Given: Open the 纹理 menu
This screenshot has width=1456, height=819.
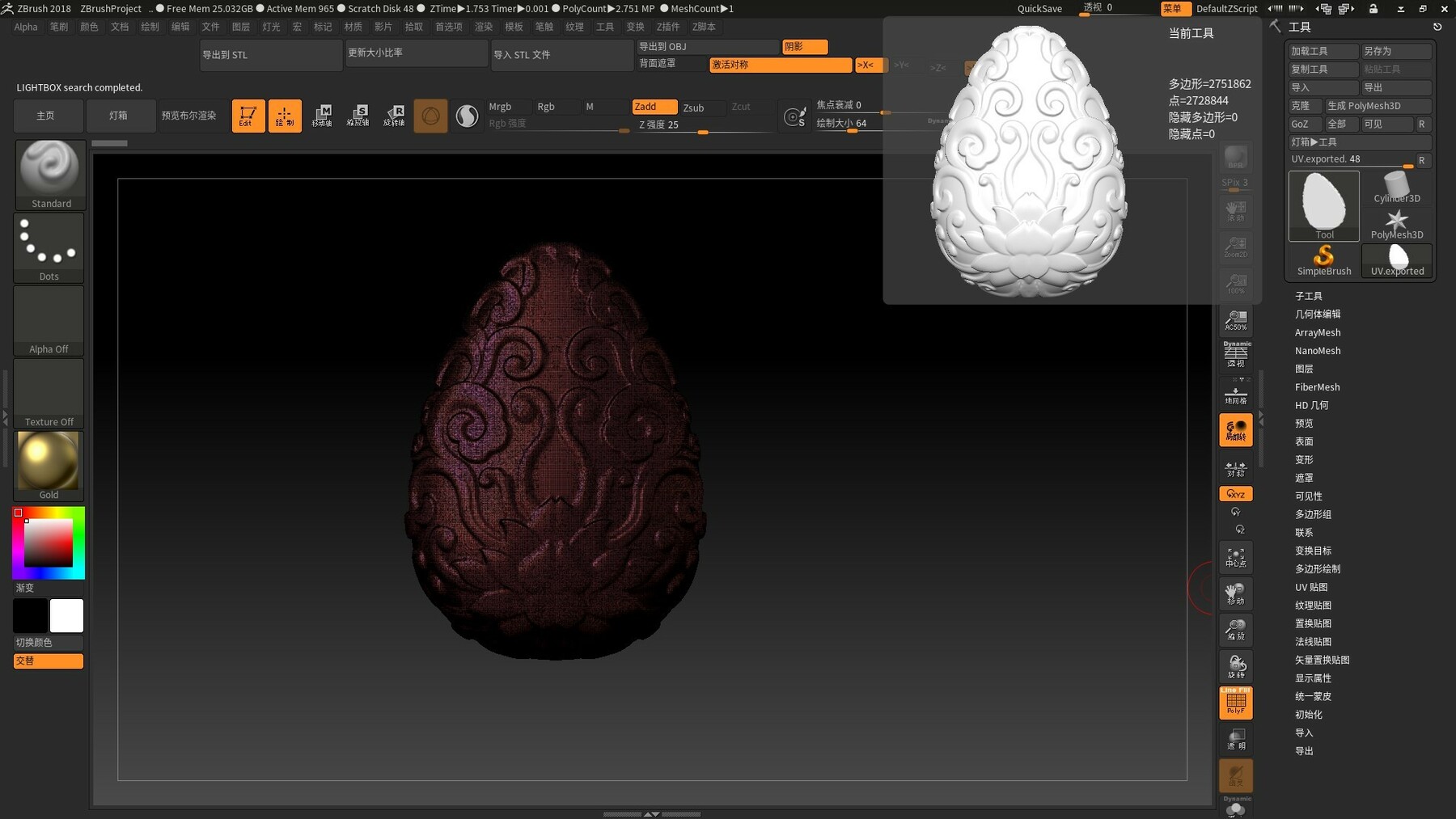Looking at the screenshot, I should pos(574,27).
